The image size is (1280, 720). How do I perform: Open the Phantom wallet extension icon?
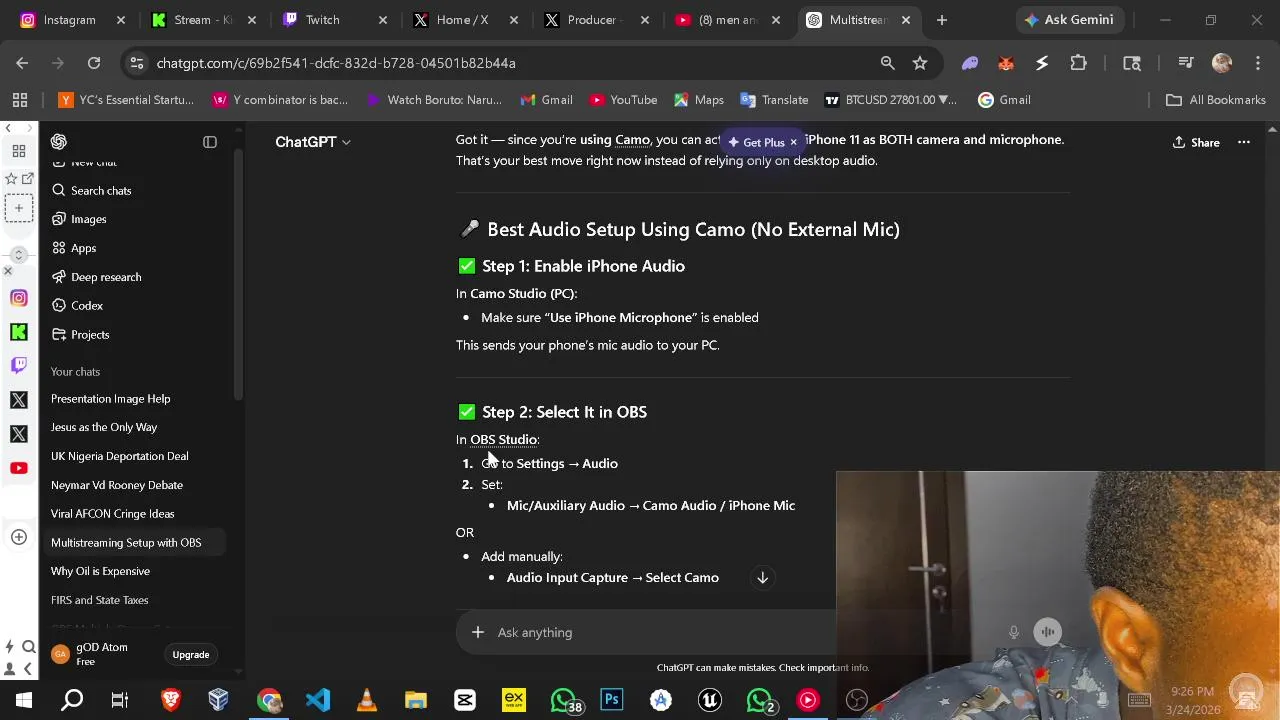click(x=970, y=63)
